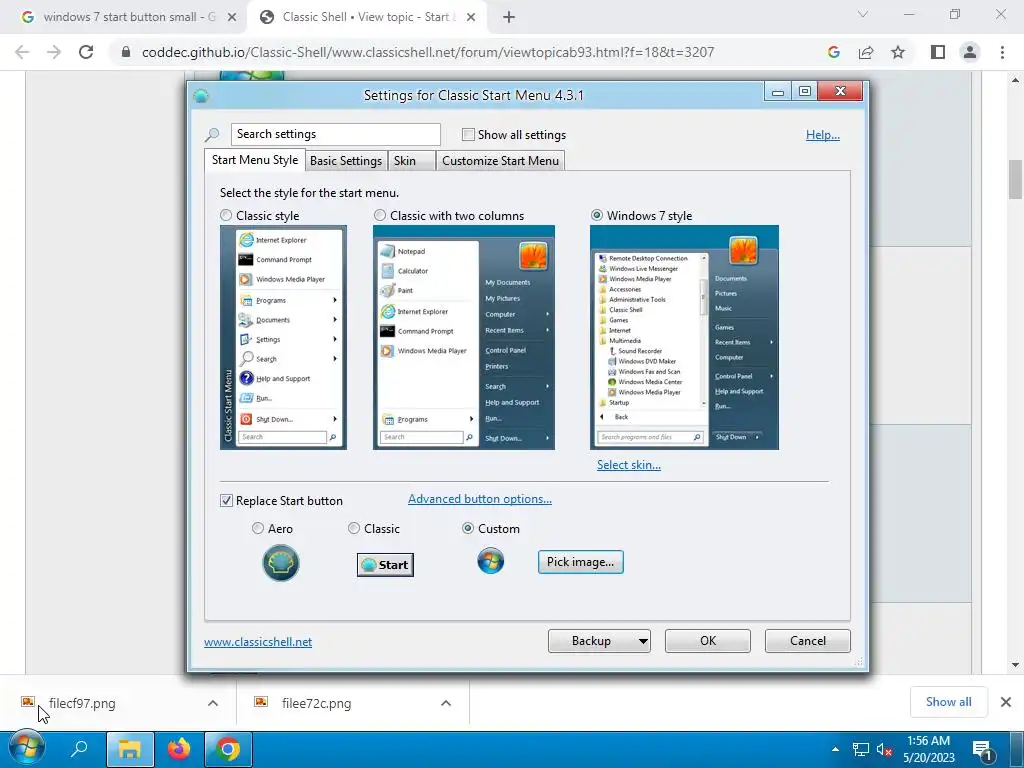Select Windows 7 style radio button
Viewport: 1024px width, 768px height.
click(x=597, y=215)
